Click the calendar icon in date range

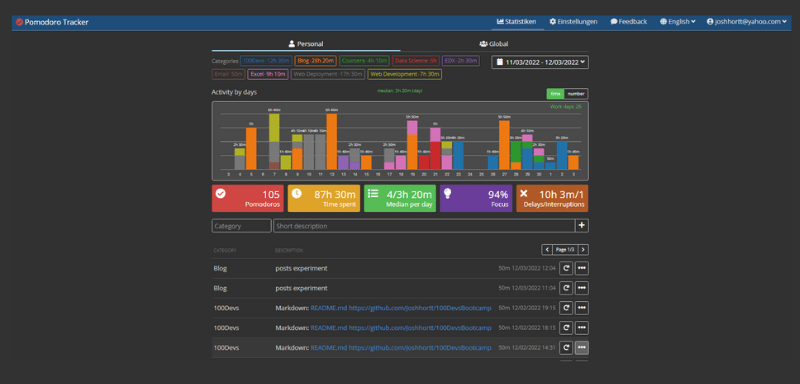coord(499,62)
